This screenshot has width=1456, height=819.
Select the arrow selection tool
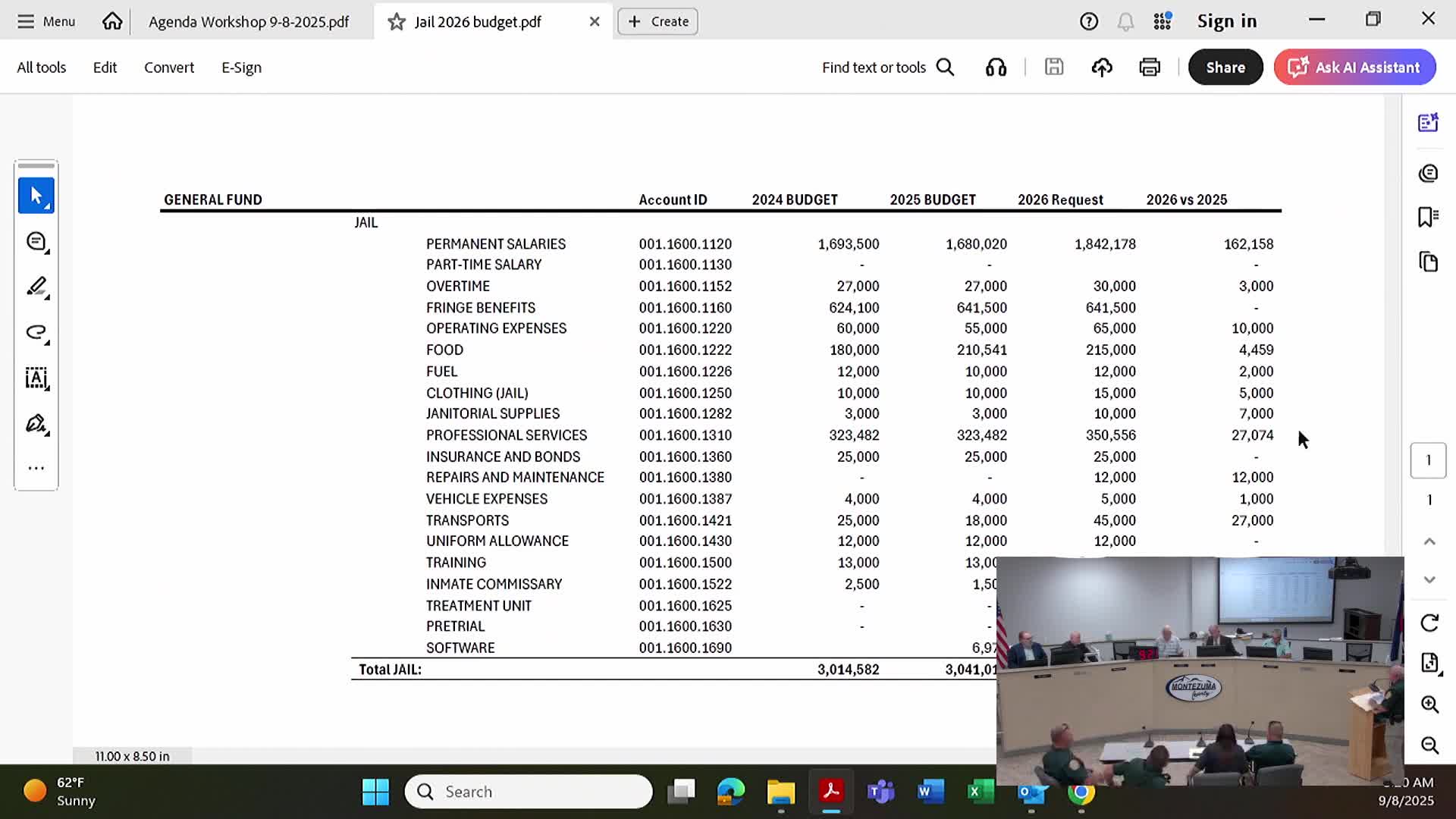pyautogui.click(x=36, y=196)
